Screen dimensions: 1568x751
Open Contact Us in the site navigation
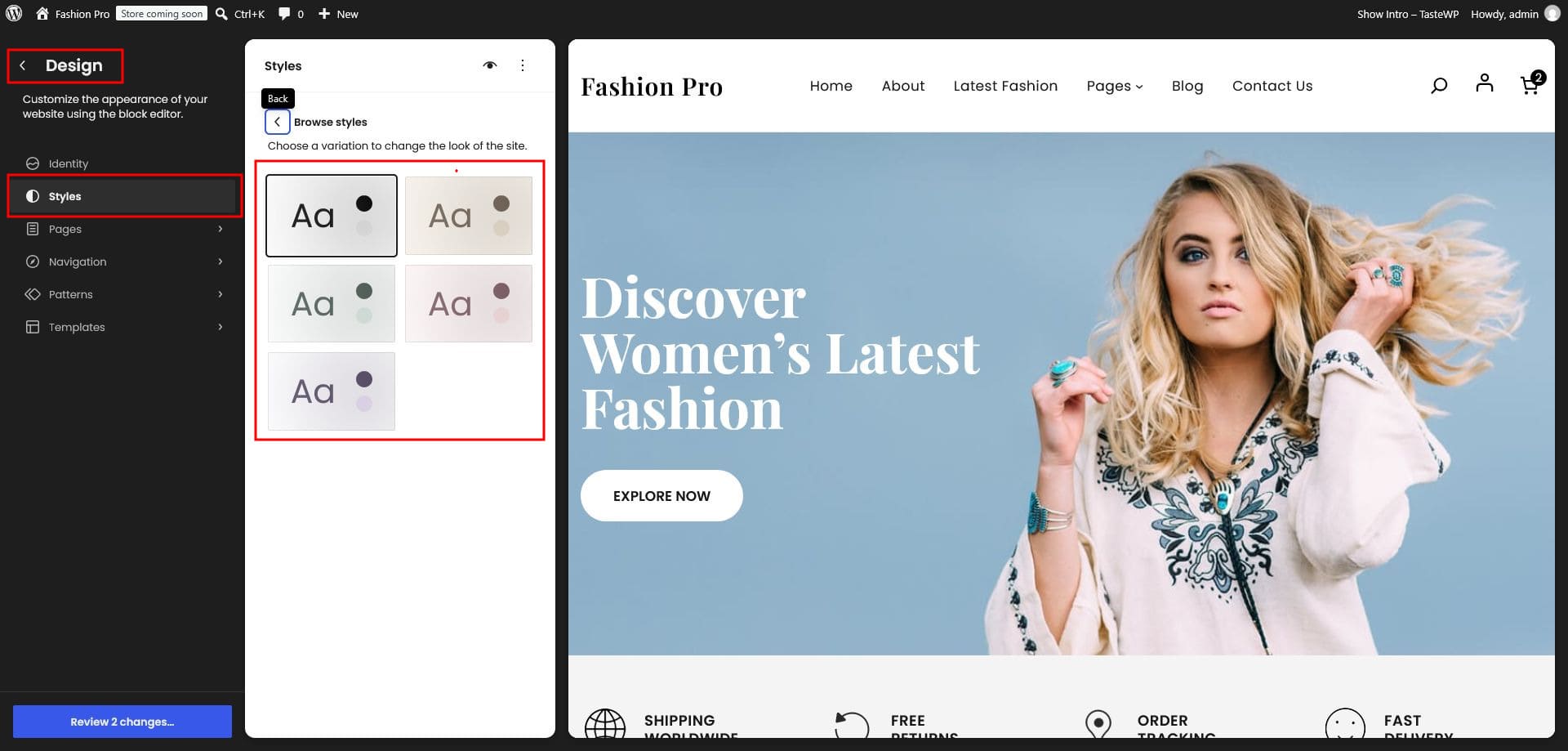pos(1272,86)
